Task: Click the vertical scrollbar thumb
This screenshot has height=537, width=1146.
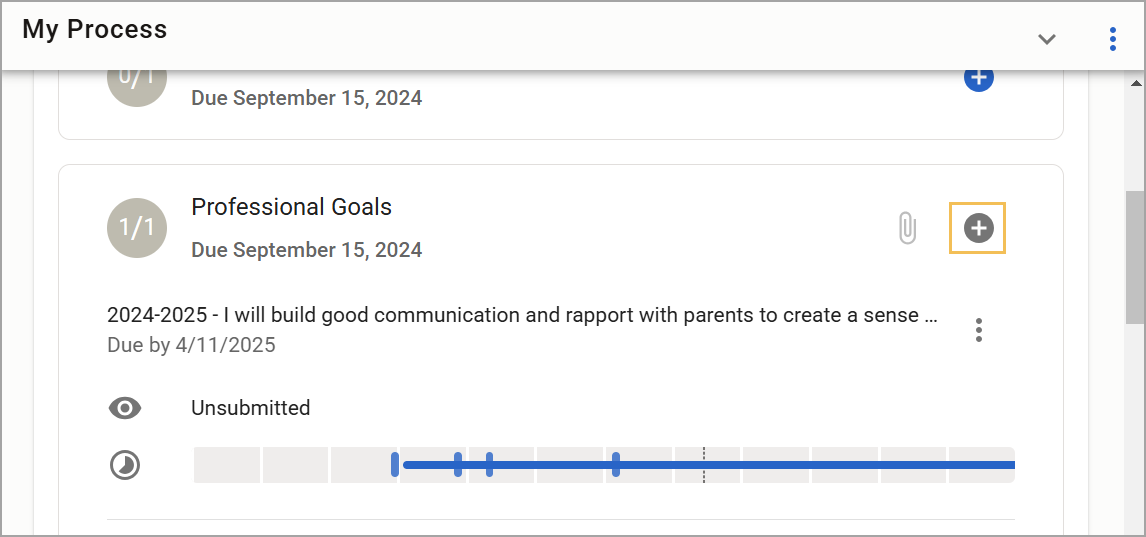Action: [1136, 256]
